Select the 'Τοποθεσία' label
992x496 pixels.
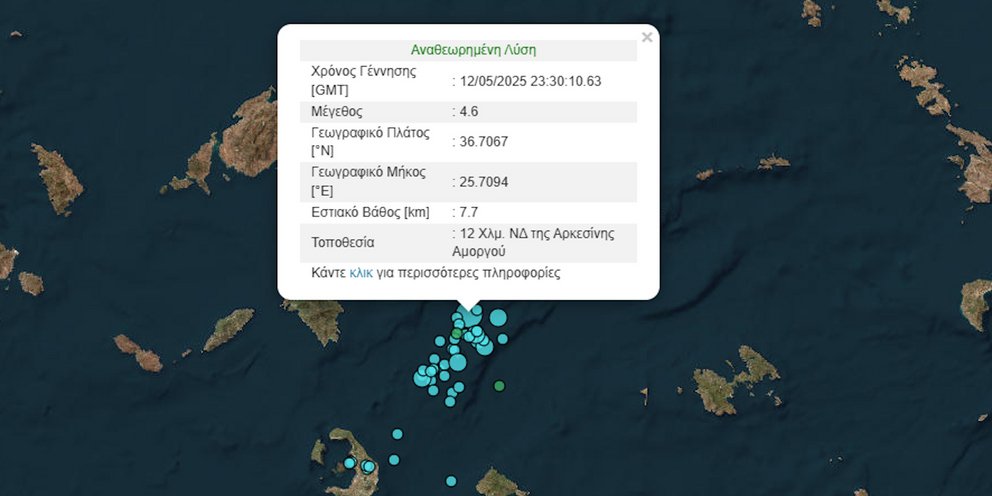click(x=342, y=243)
